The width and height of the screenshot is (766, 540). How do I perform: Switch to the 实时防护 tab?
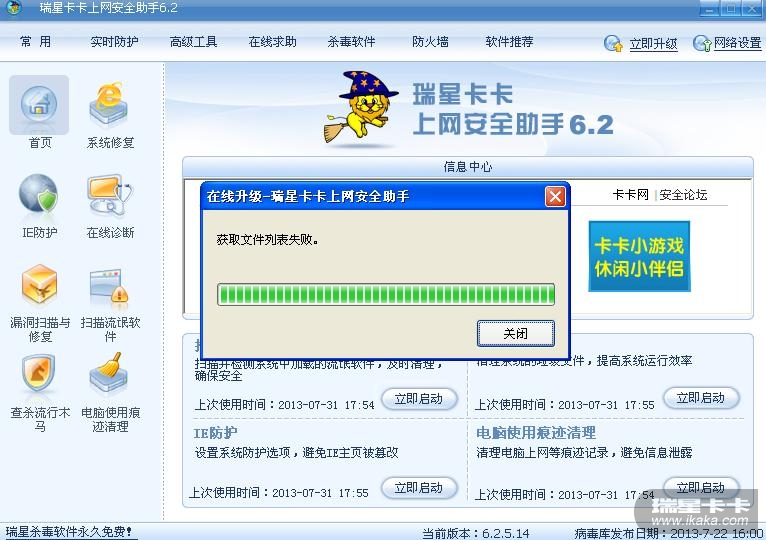114,42
